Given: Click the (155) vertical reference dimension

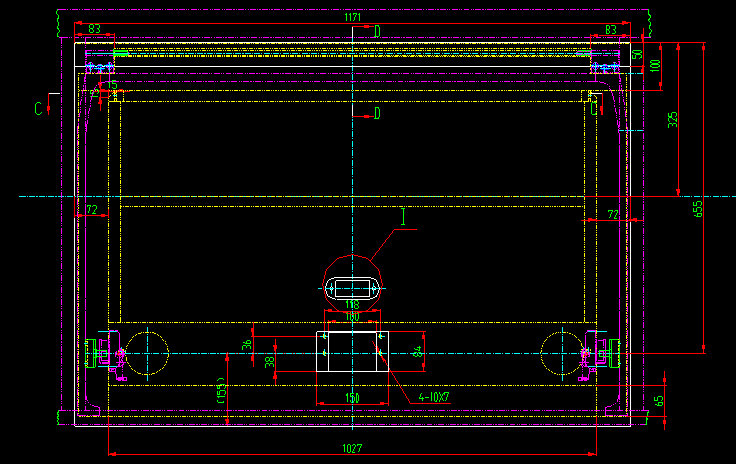Looking at the screenshot, I should pos(222,395).
